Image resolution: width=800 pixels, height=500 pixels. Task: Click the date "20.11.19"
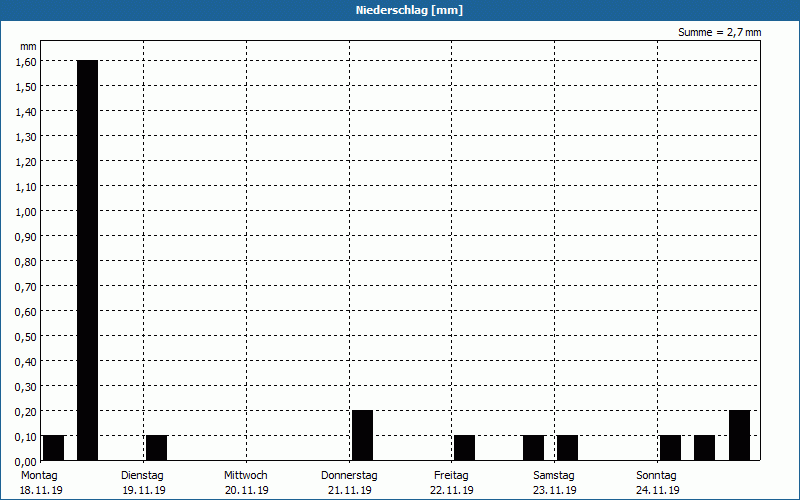tap(246, 490)
